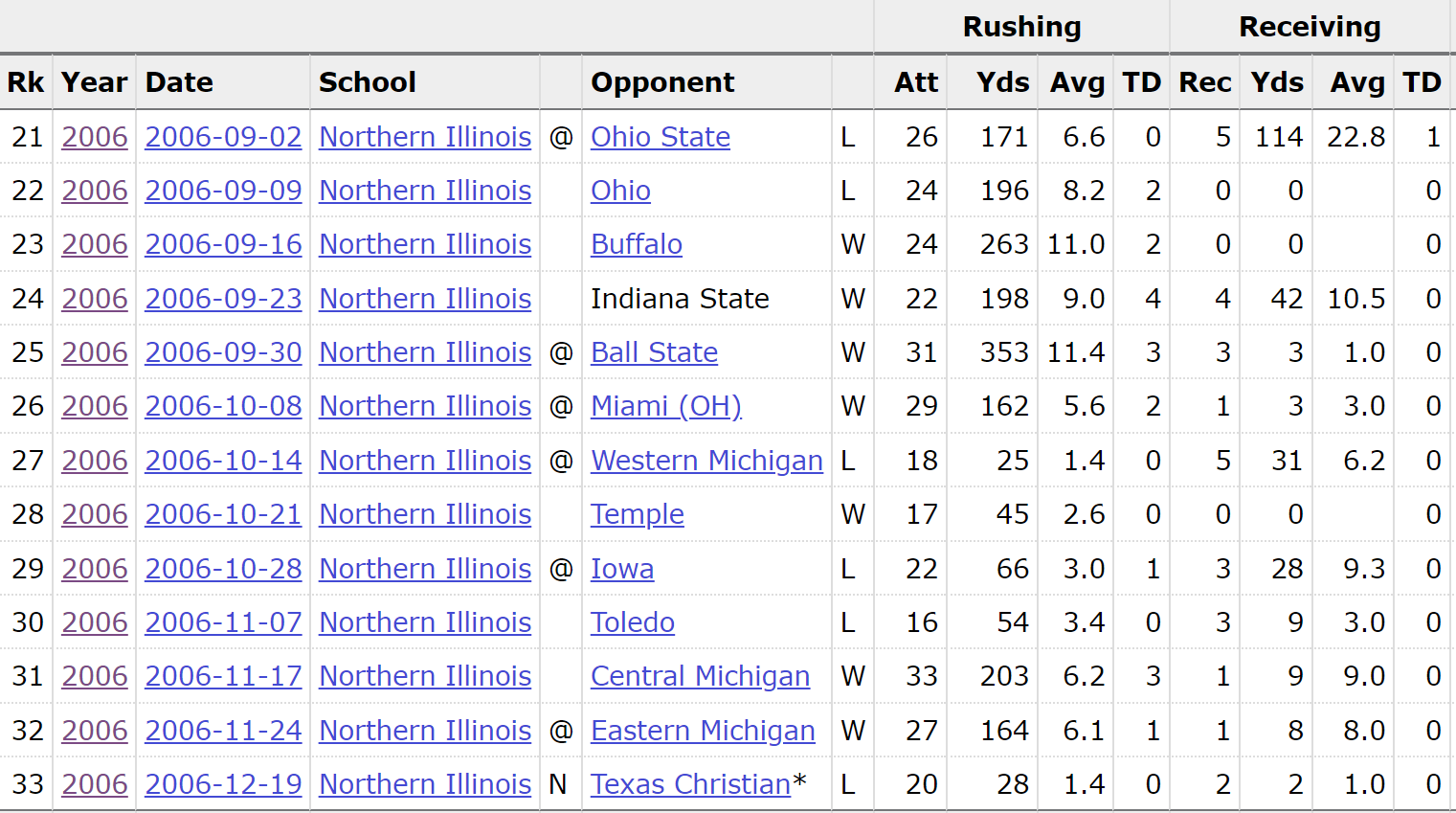The image size is (1456, 813).
Task: Open the Temple opponent link
Action: pos(637,514)
